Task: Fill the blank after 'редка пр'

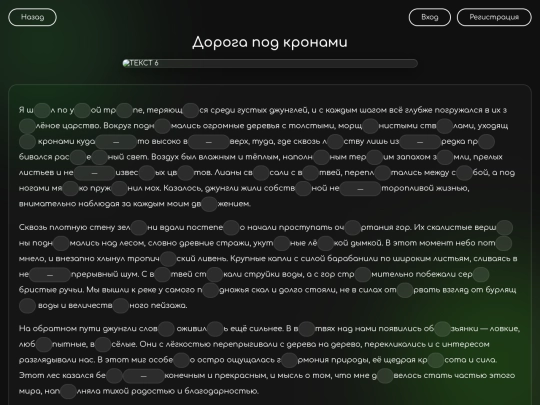Action: [x=486, y=142]
